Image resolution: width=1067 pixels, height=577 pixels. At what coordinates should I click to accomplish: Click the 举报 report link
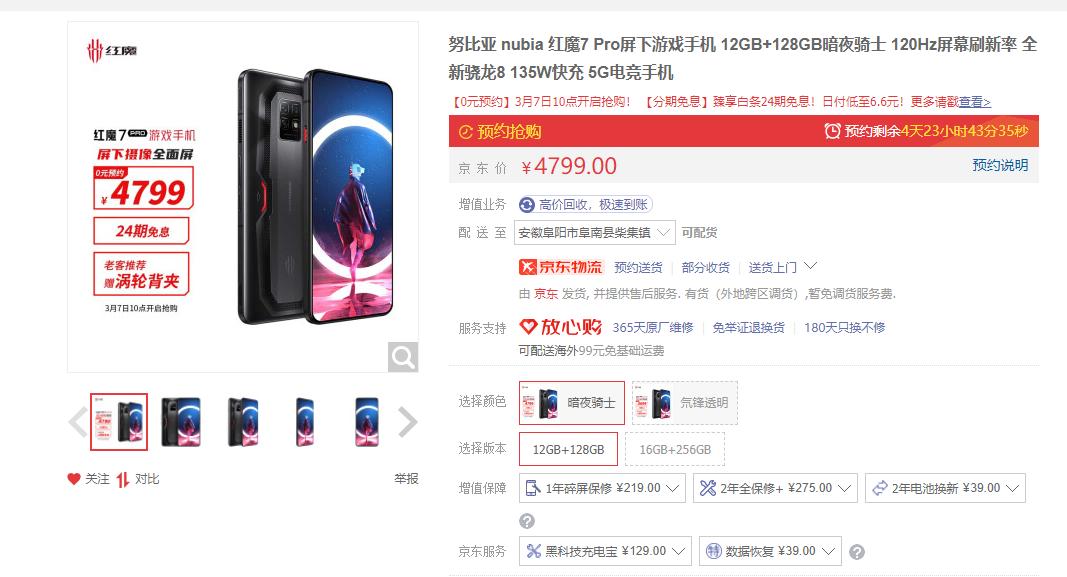[406, 479]
